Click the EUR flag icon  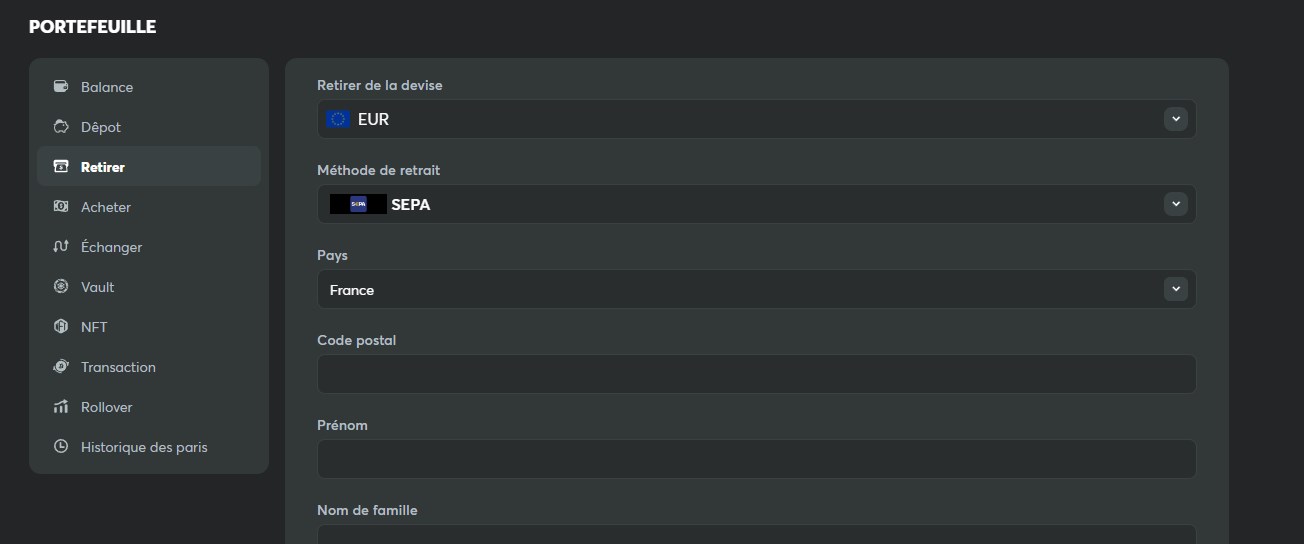pyautogui.click(x=338, y=119)
